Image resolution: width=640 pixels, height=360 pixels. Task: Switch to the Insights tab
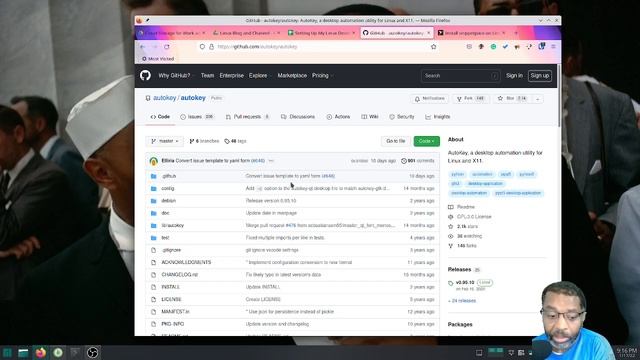click(438, 117)
